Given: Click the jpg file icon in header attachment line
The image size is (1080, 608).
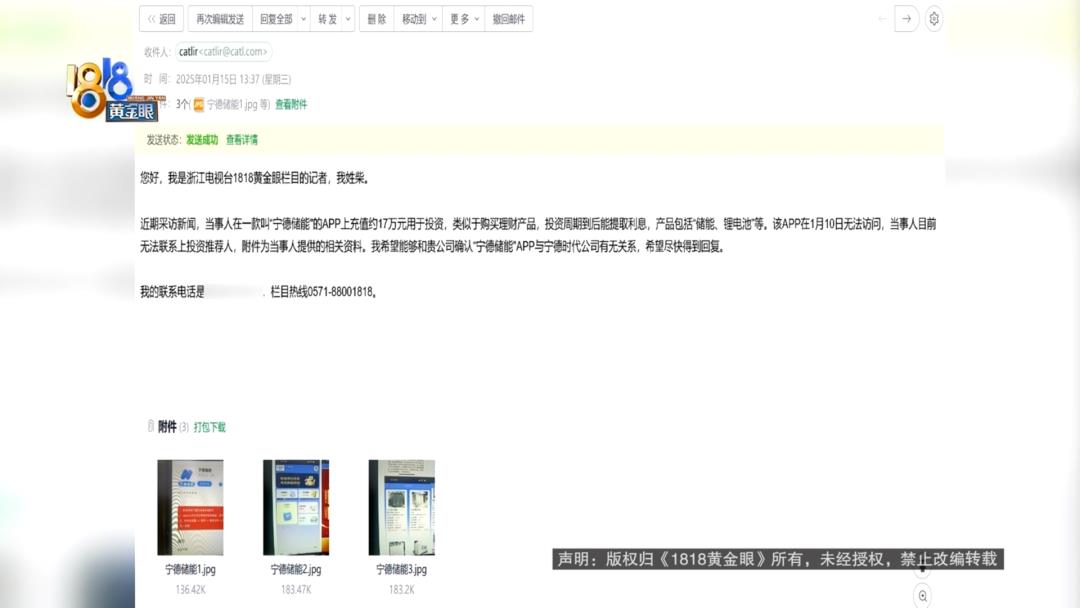Looking at the screenshot, I should pos(198,105).
